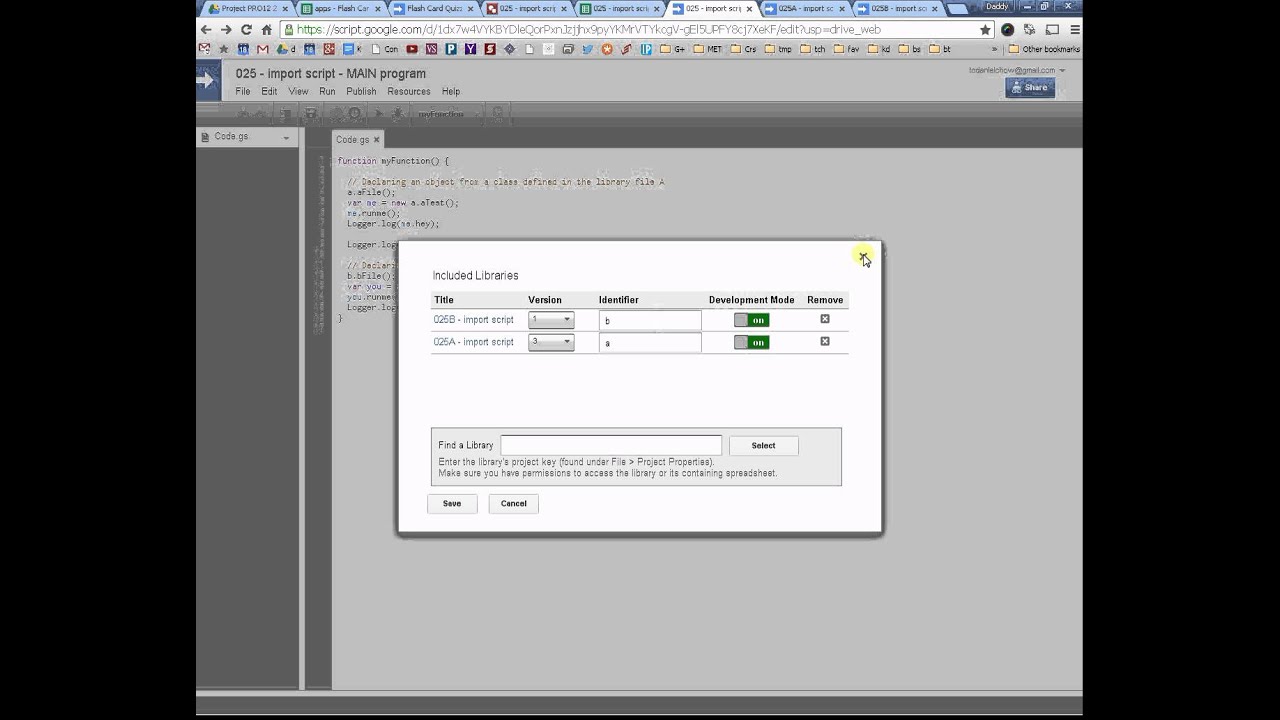The width and height of the screenshot is (1280, 720).
Task: Open the version dropdown for 025B library
Action: [x=551, y=320]
